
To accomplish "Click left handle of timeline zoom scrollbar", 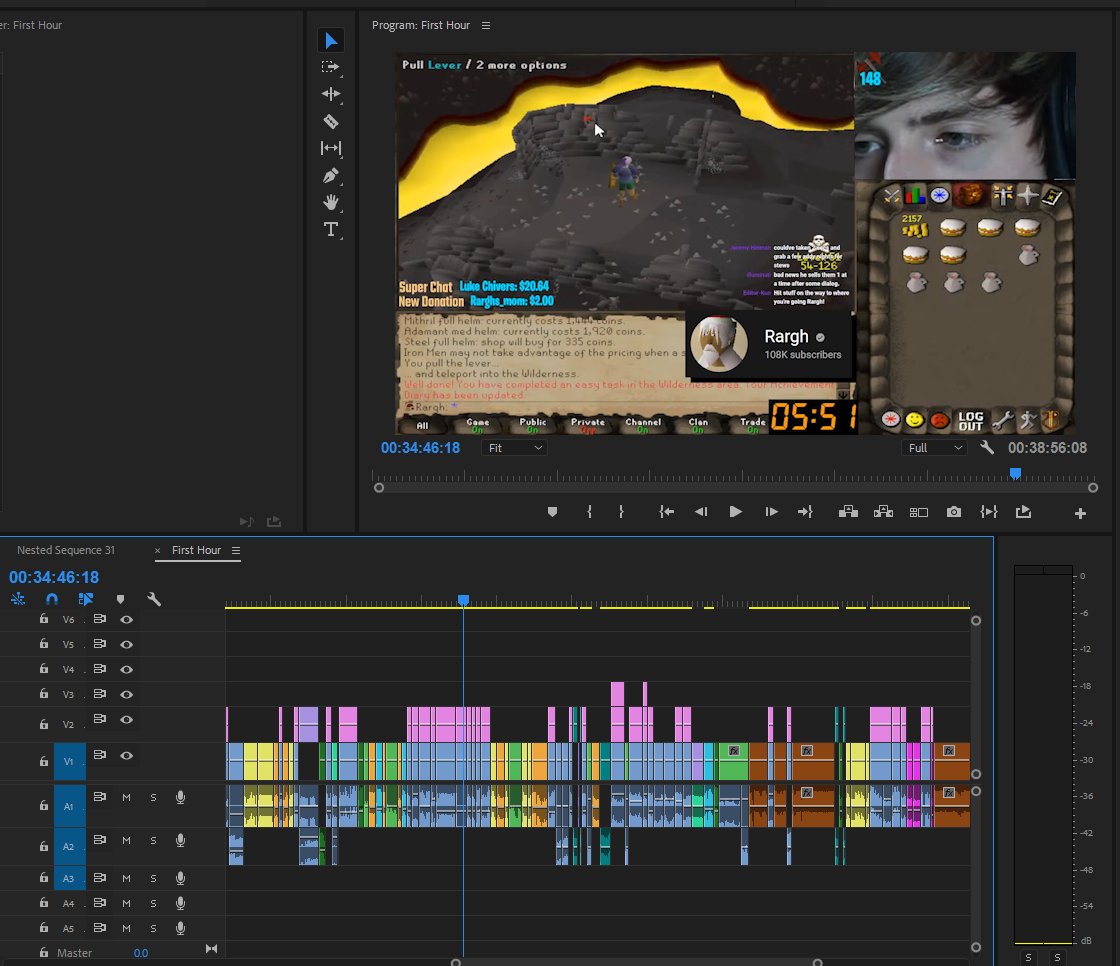I will pyautogui.click(x=456, y=962).
